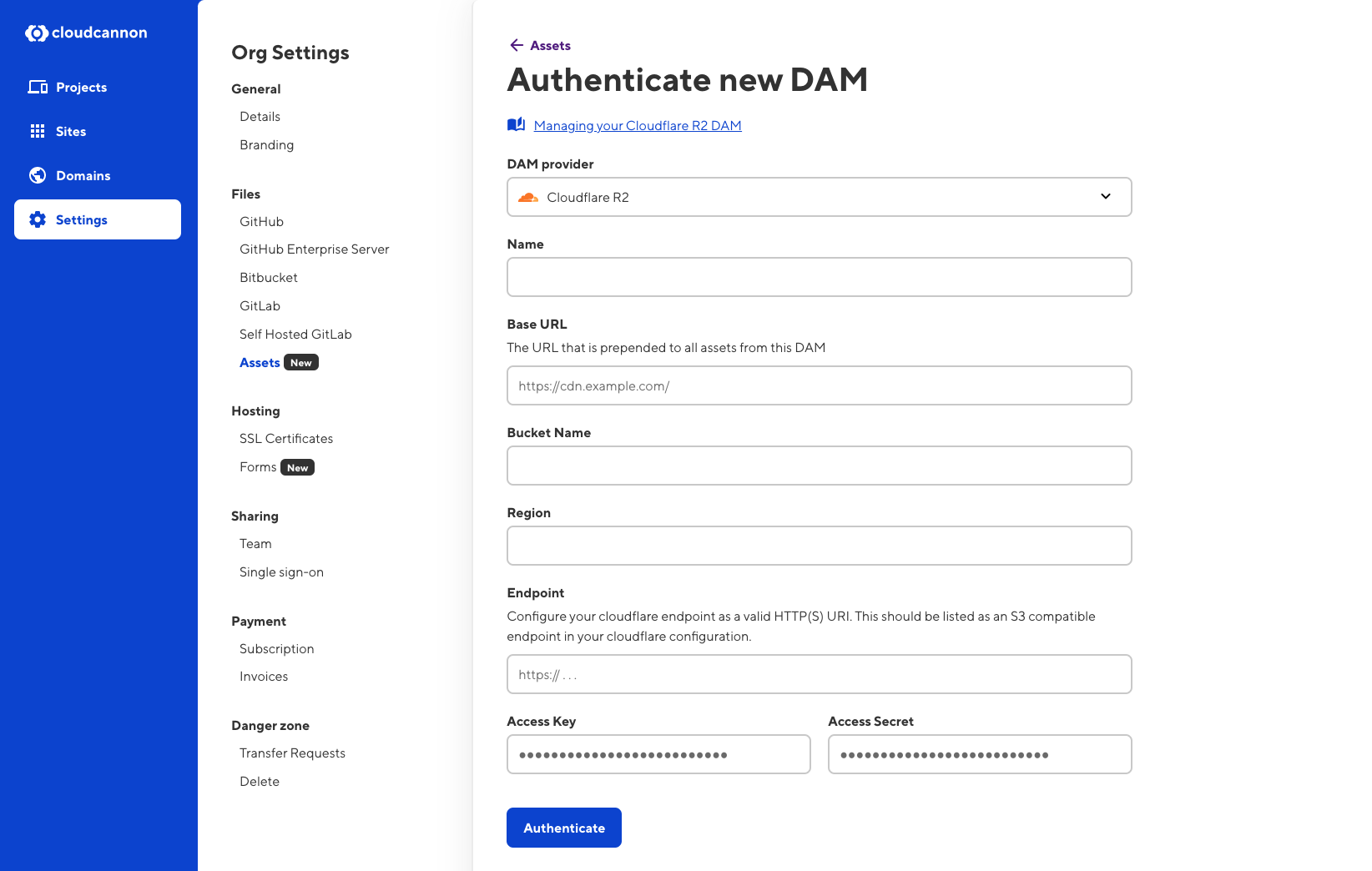The image size is (1372, 871).
Task: Focus the Access Secret field
Action: (980, 754)
